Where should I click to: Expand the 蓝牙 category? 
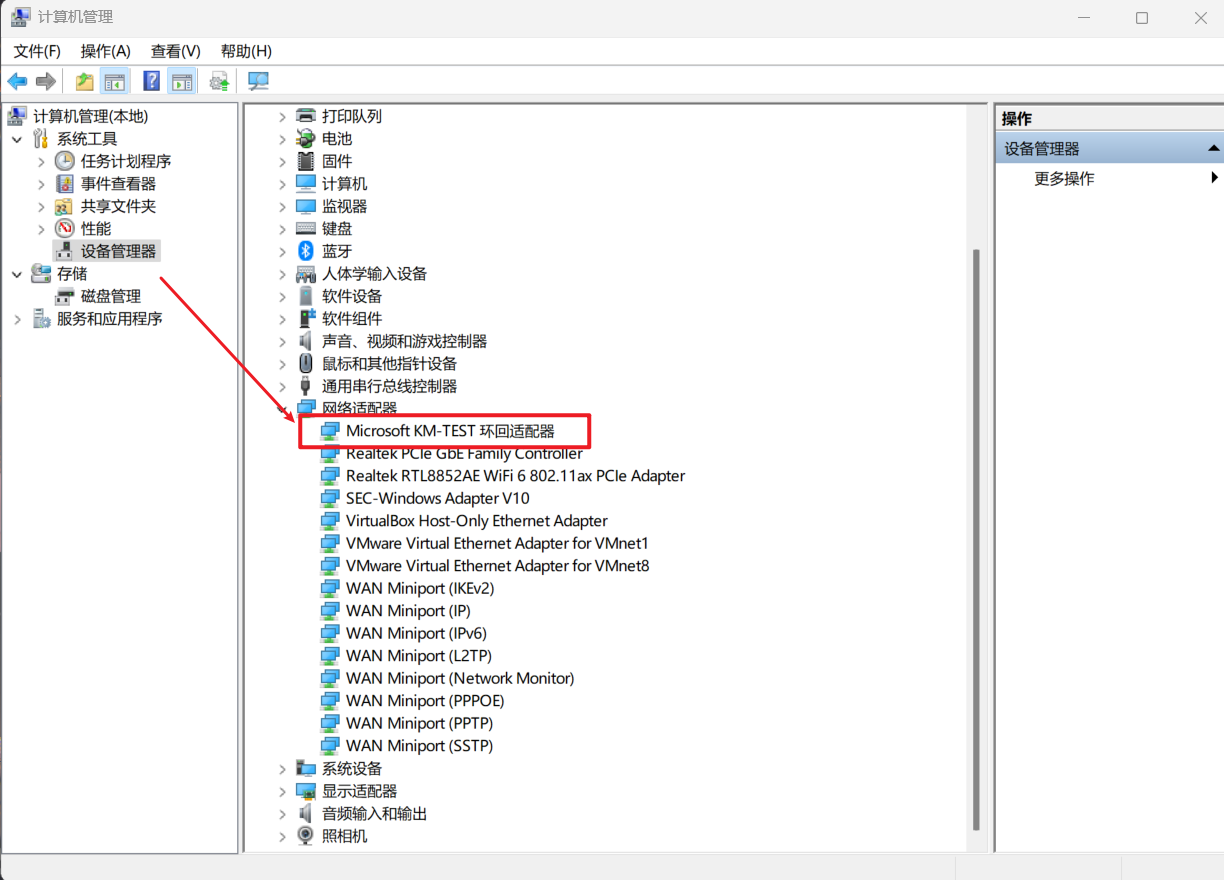[x=282, y=251]
